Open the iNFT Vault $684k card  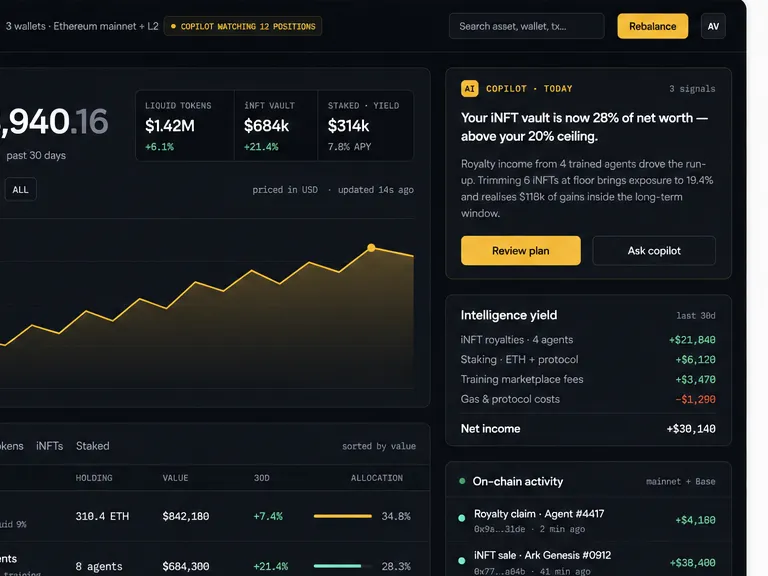[276, 125]
